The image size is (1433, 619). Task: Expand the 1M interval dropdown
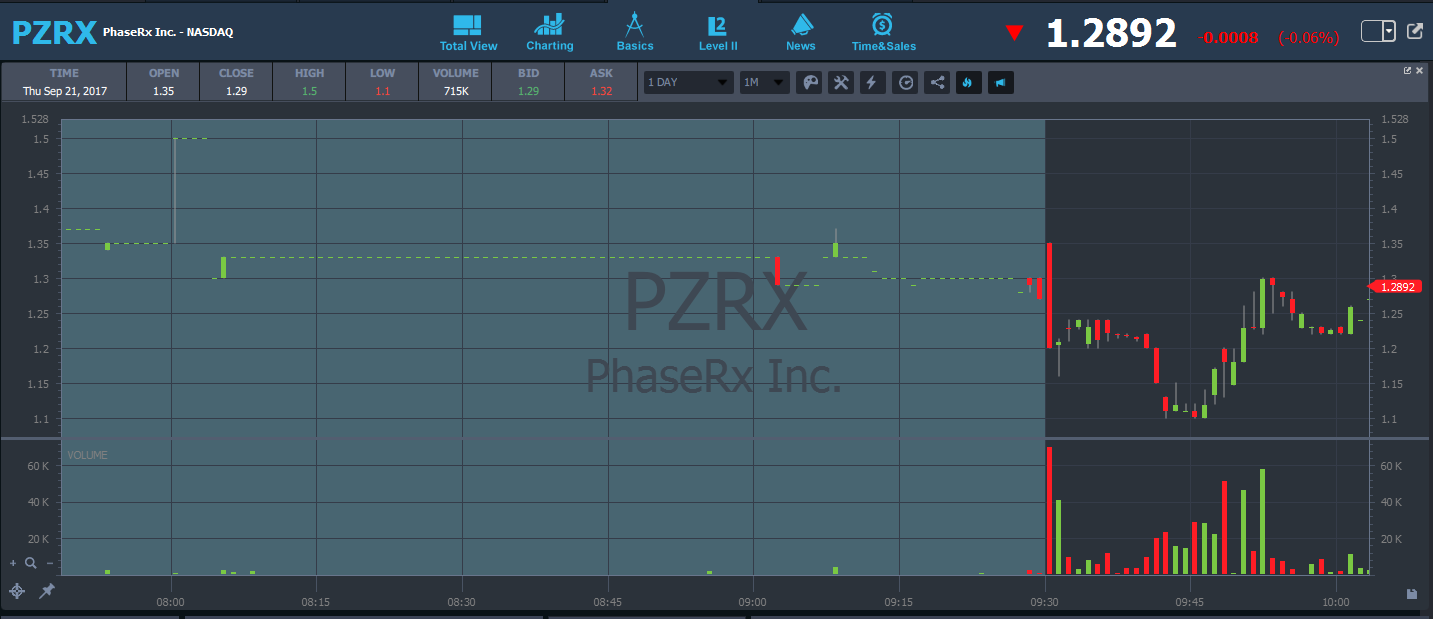tap(764, 82)
